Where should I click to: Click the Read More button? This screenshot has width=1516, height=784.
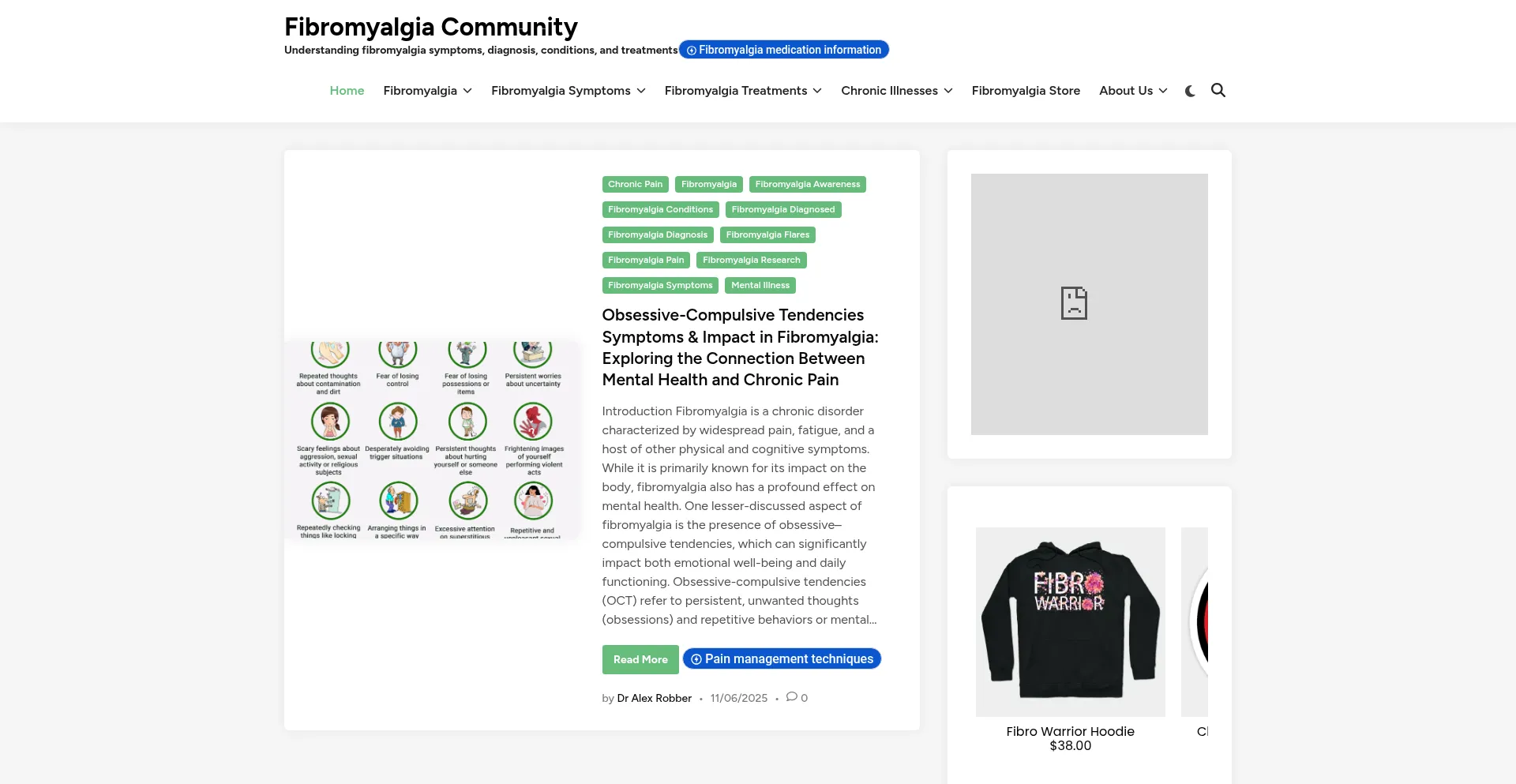640,659
